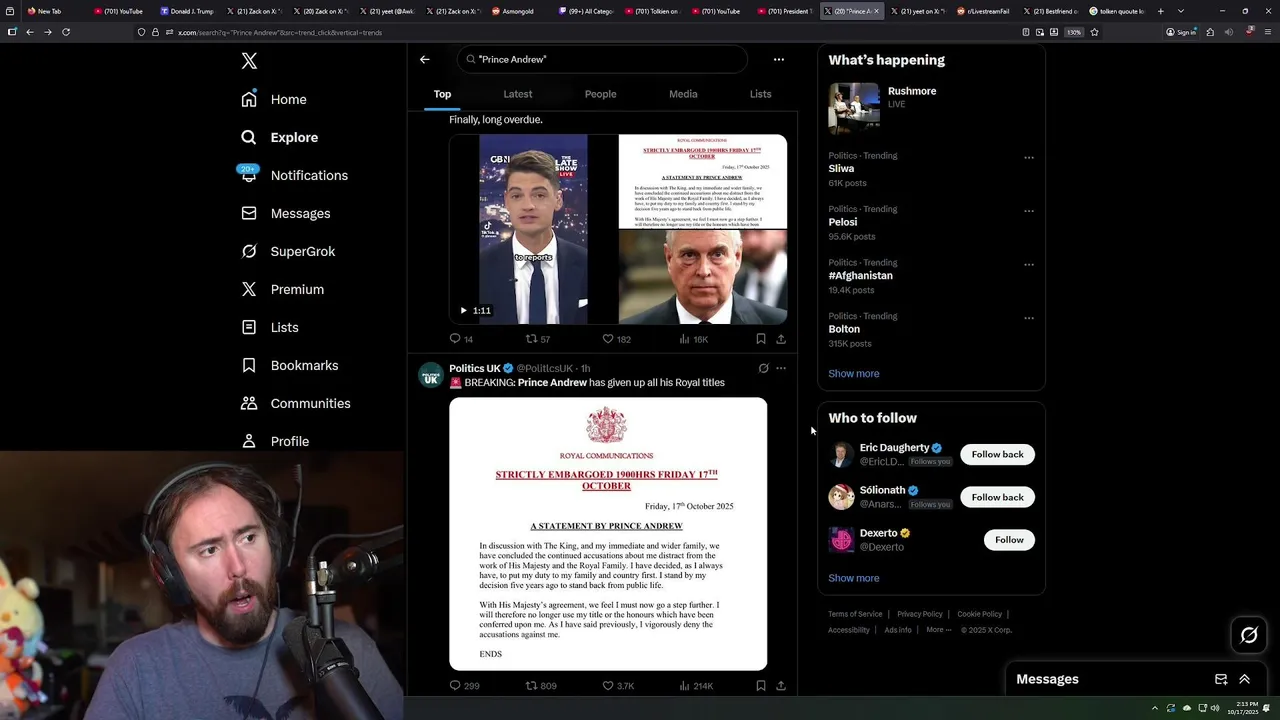Open volume icon in system tray
The width and height of the screenshot is (1280, 720).
pyautogui.click(x=1215, y=708)
